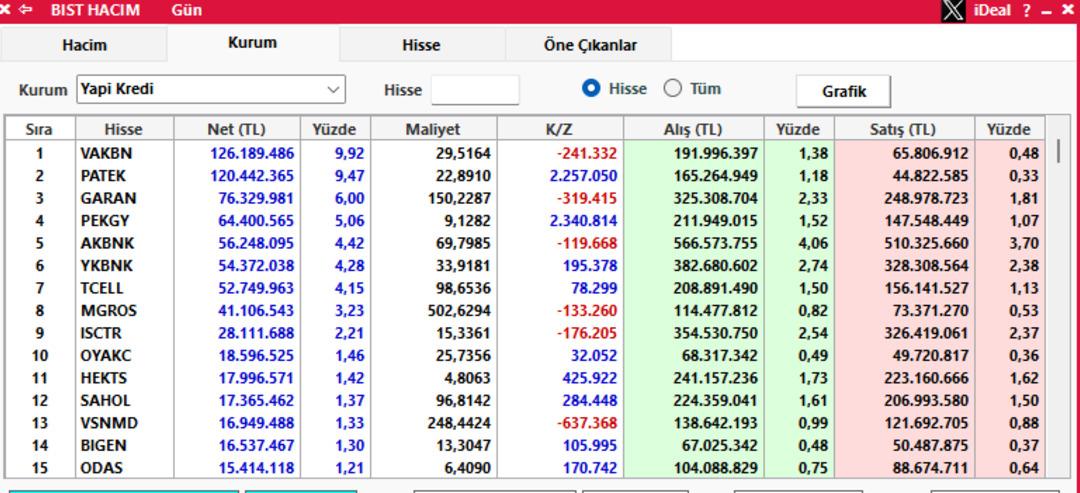
Task: Select the AKBNK stock name
Action: pos(107,243)
